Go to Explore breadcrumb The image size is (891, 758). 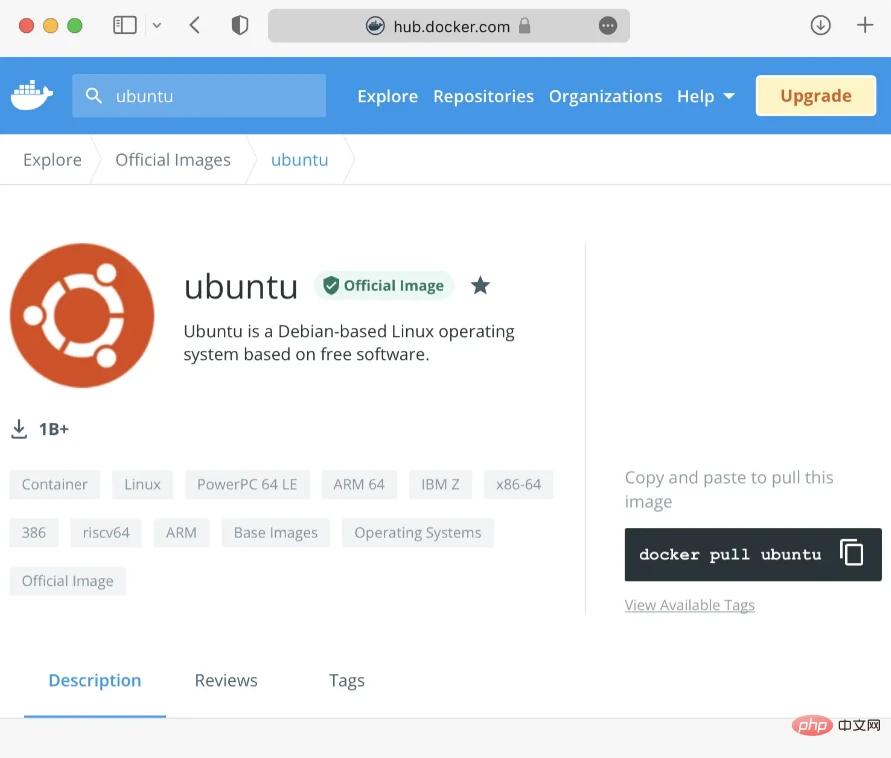click(x=52, y=160)
